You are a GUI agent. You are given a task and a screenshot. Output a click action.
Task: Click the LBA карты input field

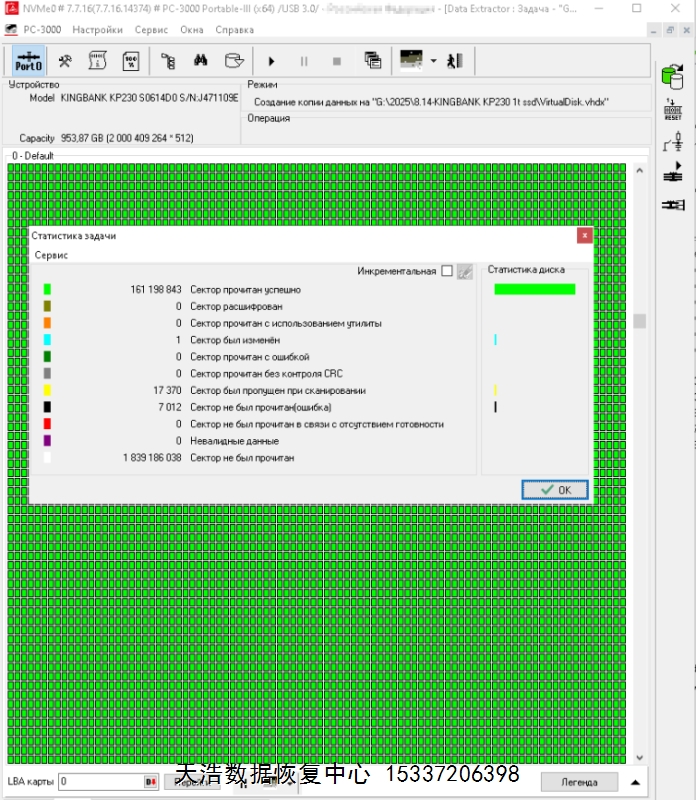point(100,781)
